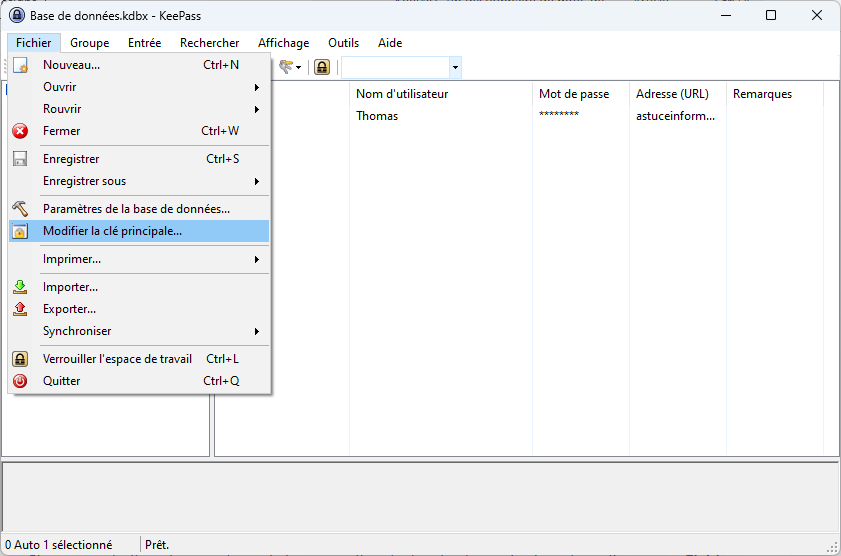Image resolution: width=841 pixels, height=556 pixels.
Task: Sort by Mot de passe column header
Action: click(581, 94)
